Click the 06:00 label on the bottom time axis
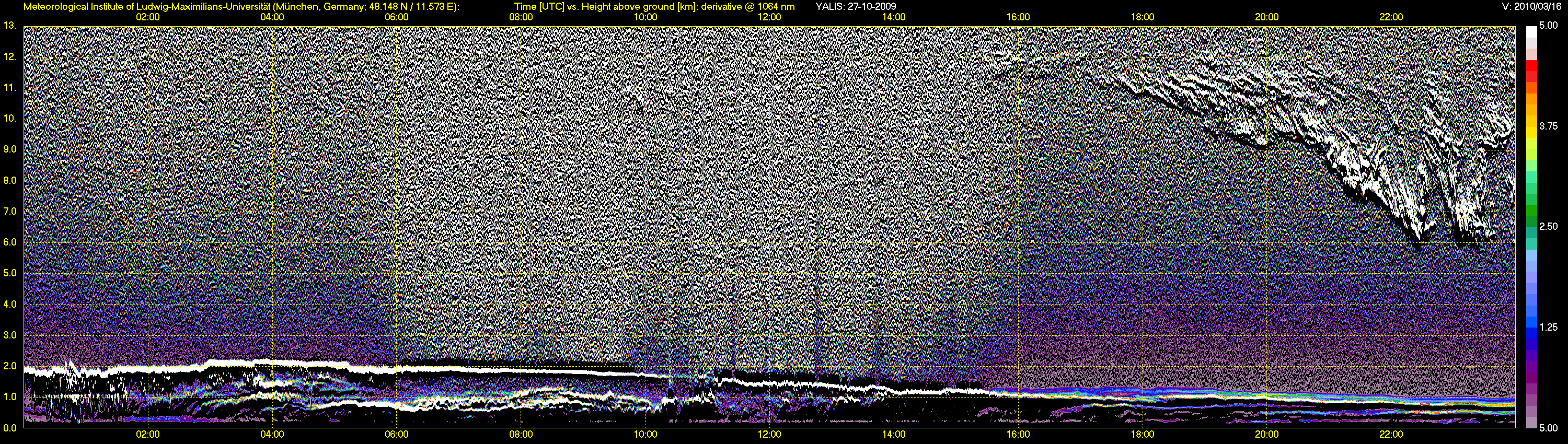Screen dimensions: 1568x444 coord(396,434)
